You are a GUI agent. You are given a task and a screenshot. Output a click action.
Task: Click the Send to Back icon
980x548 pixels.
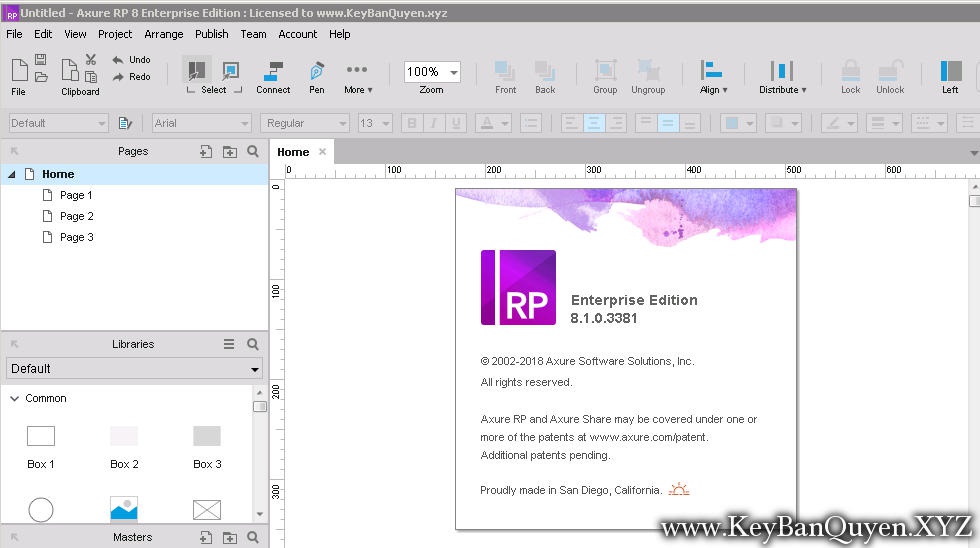(545, 71)
